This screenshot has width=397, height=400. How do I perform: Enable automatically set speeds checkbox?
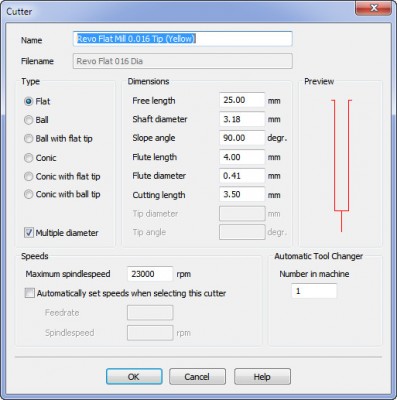click(x=30, y=293)
